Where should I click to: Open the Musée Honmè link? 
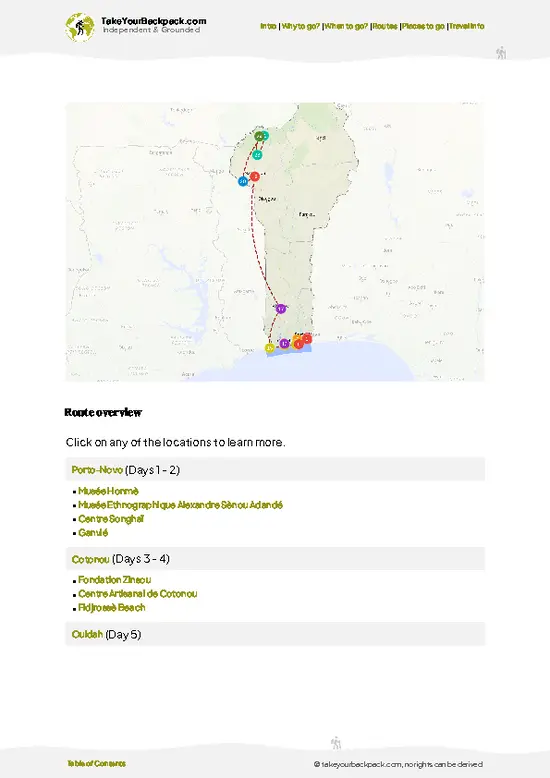[108, 491]
